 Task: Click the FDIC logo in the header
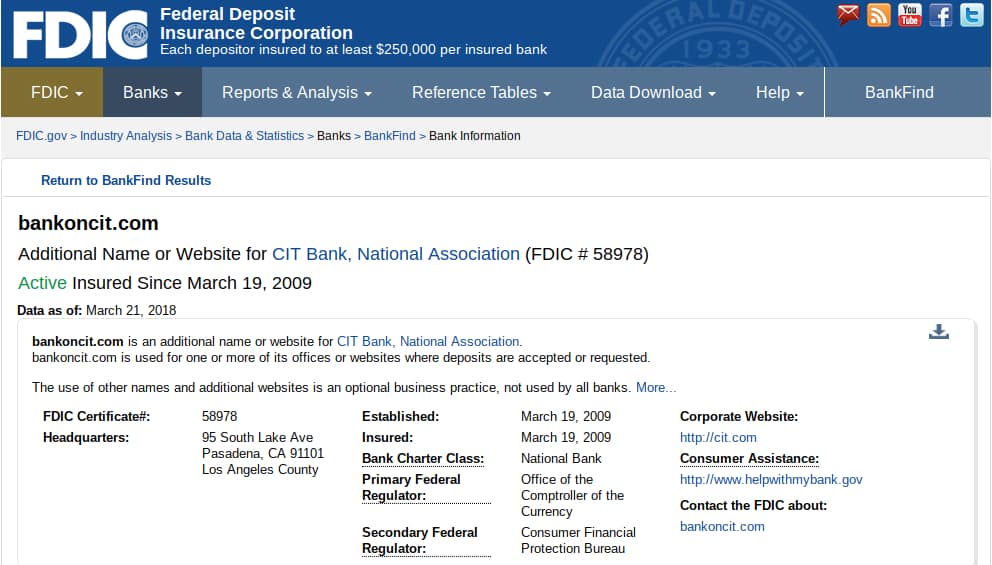click(x=81, y=34)
